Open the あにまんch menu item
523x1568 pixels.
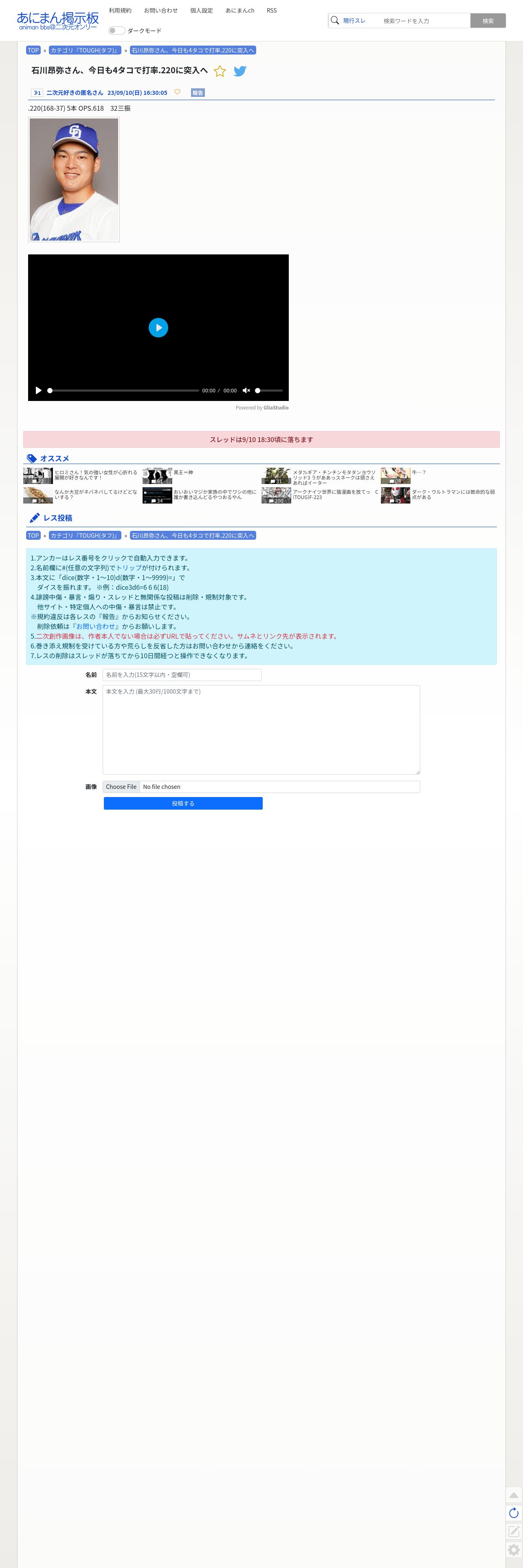click(x=240, y=10)
